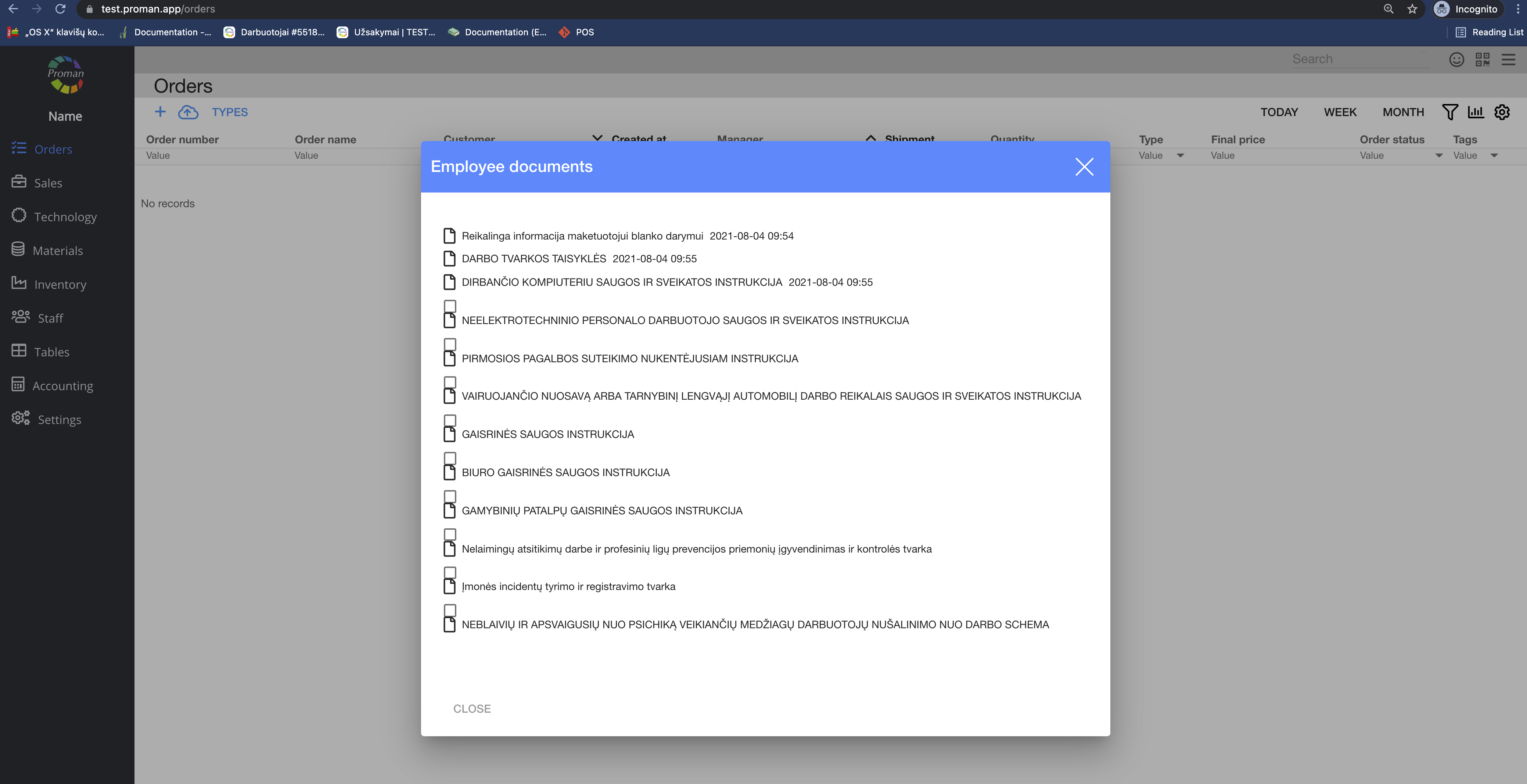Expand the Tags filter dropdown
This screenshot has width=1527, height=784.
(1494, 155)
